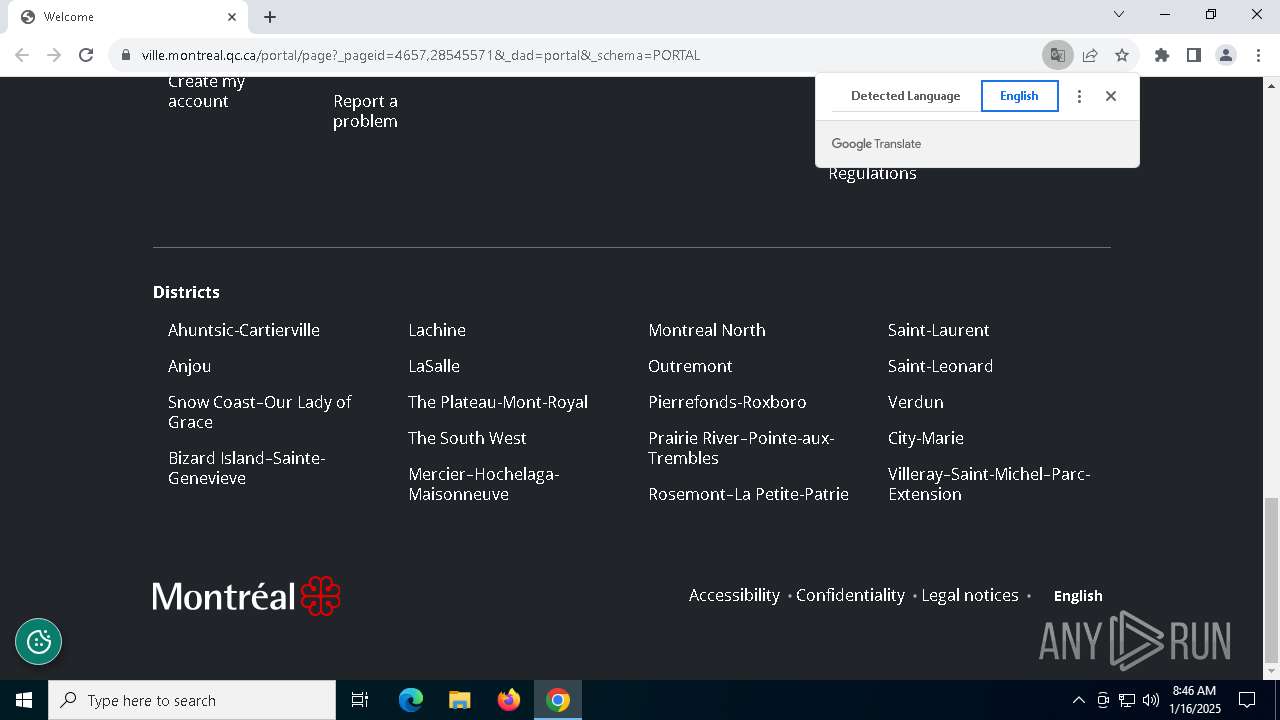Open File Explorer from taskbar

460,700
